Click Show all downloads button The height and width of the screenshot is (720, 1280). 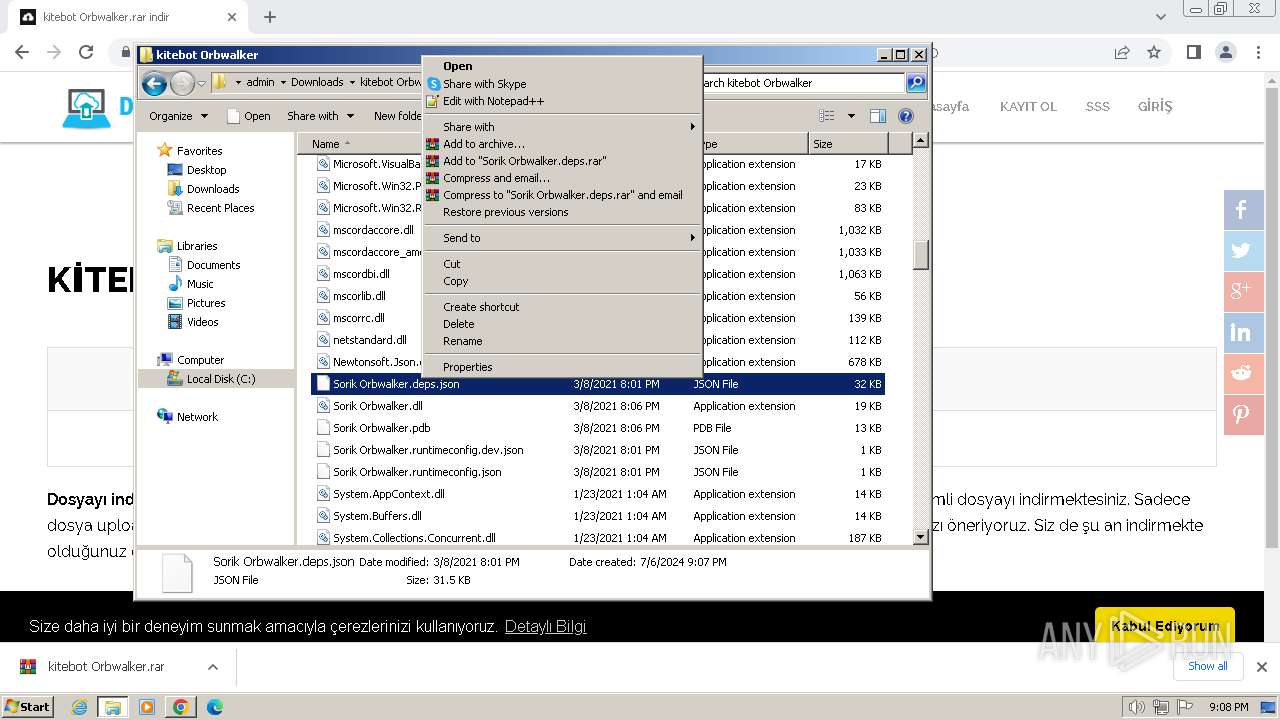(x=1208, y=666)
